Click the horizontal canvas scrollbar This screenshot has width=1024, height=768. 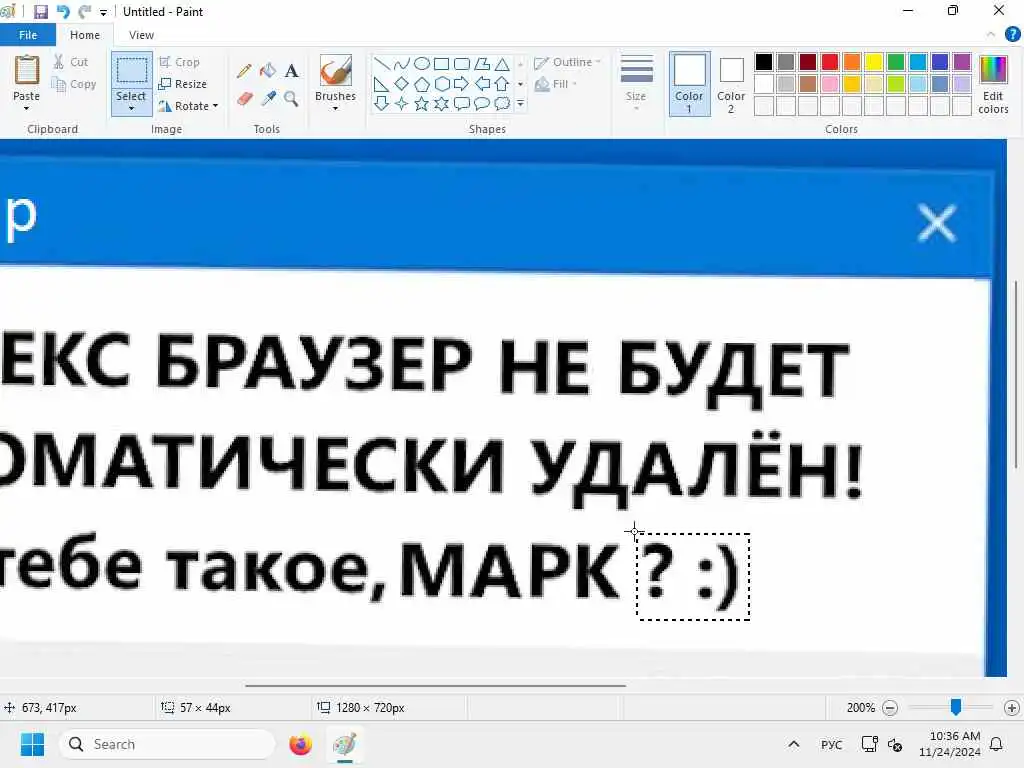click(436, 686)
